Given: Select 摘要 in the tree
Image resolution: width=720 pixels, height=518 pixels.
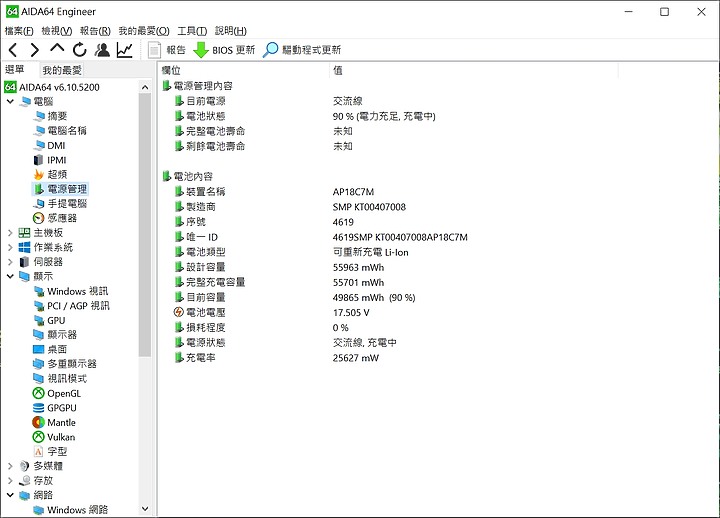Looking at the screenshot, I should (x=57, y=116).
